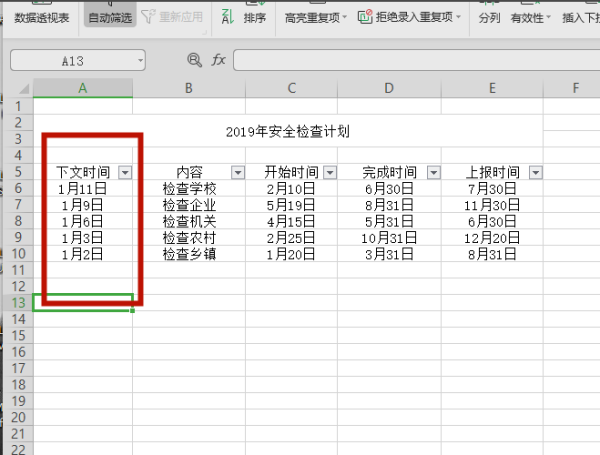
Task: Select column F header
Action: pyautogui.click(x=572, y=88)
